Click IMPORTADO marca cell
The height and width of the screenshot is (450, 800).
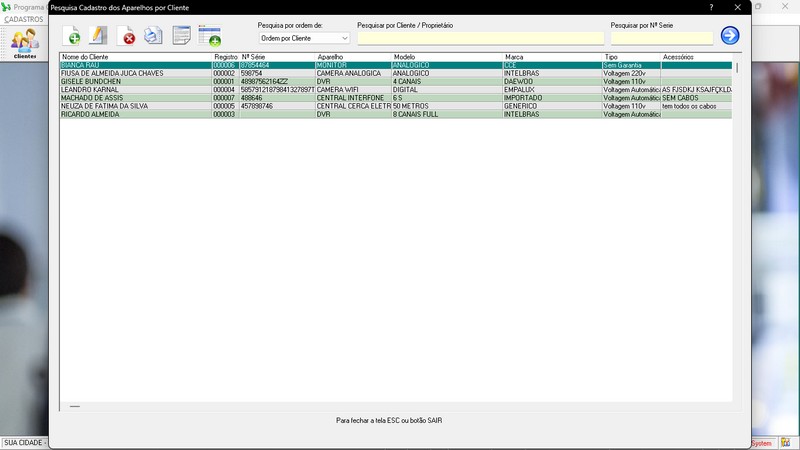pyautogui.click(x=553, y=98)
